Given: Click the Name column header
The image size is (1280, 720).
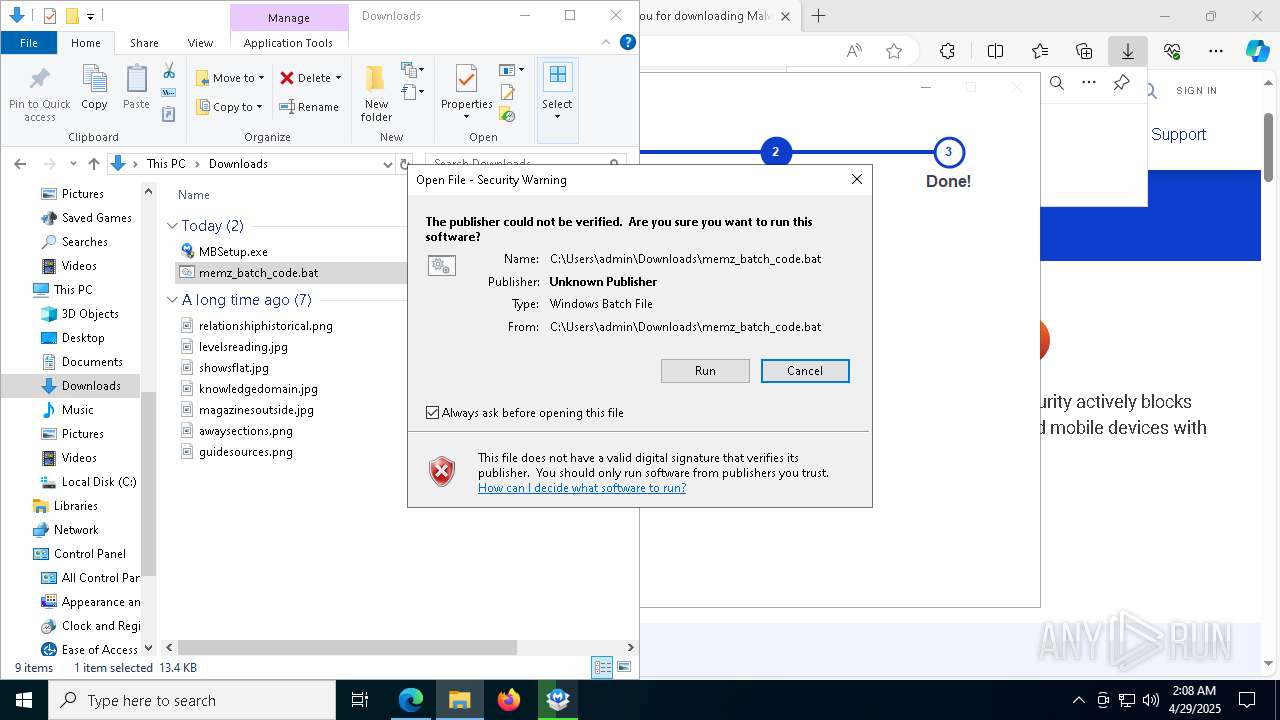Looking at the screenshot, I should 193,195.
